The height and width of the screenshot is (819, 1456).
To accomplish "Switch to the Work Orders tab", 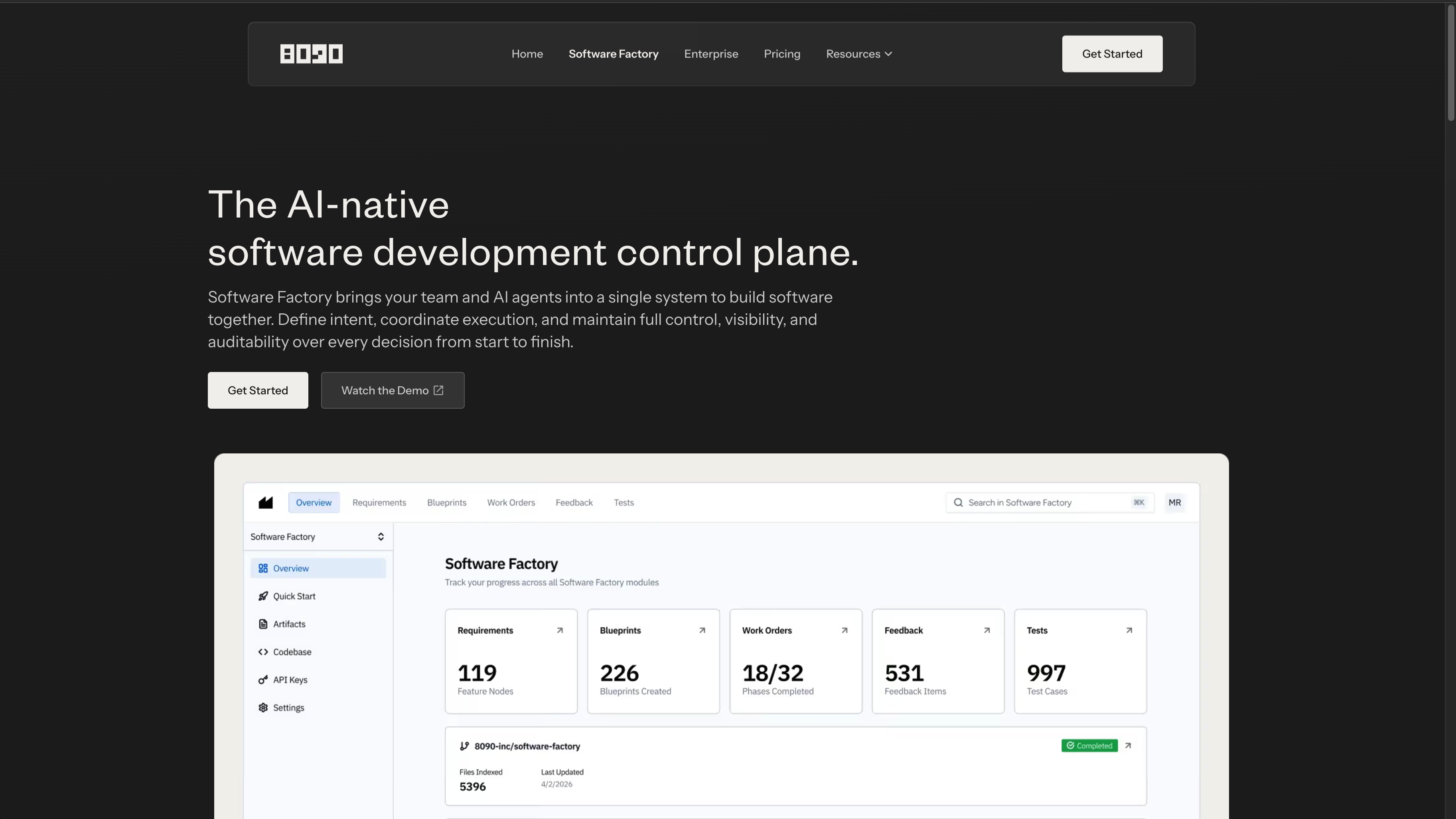I will [511, 502].
